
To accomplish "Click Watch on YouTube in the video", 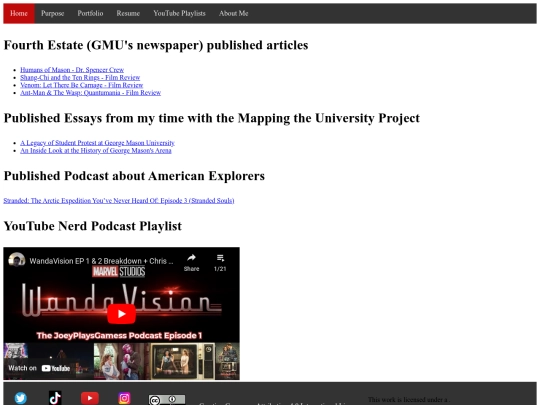I will (39, 368).
